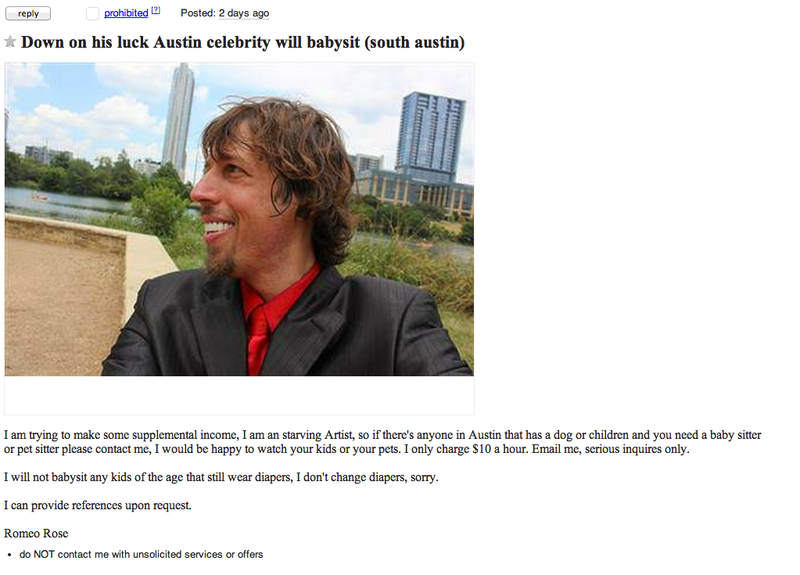800x575 pixels.
Task: Click the sentence about not changing diapers
Action: click(221, 477)
